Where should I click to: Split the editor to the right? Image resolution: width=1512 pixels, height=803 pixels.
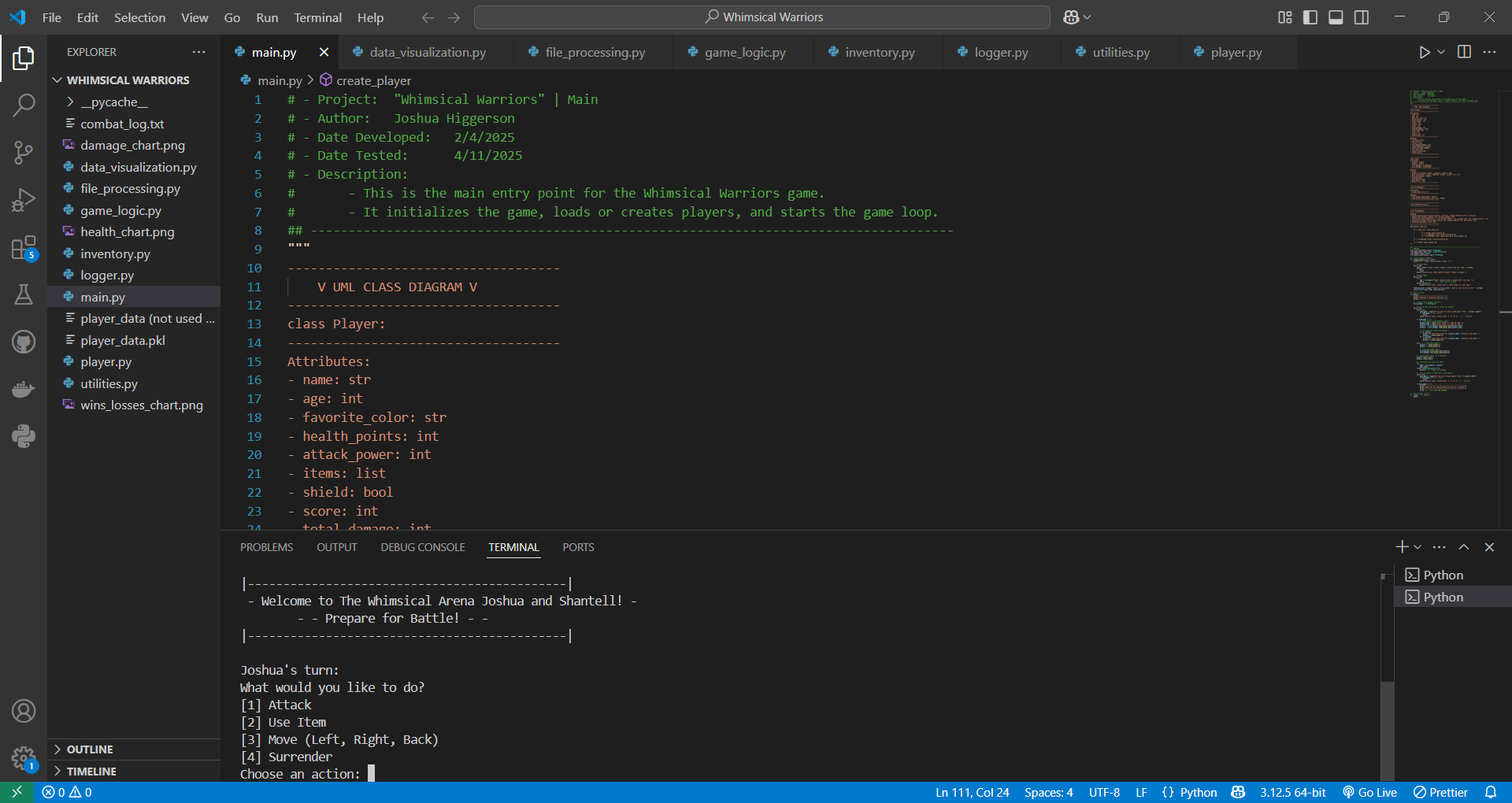(x=1464, y=52)
